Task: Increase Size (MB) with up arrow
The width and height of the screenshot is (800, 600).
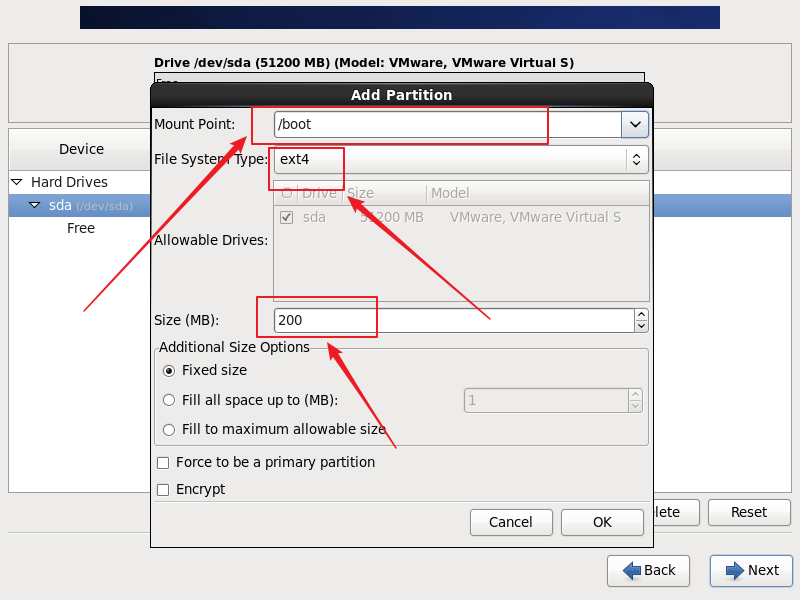Action: (x=641, y=314)
